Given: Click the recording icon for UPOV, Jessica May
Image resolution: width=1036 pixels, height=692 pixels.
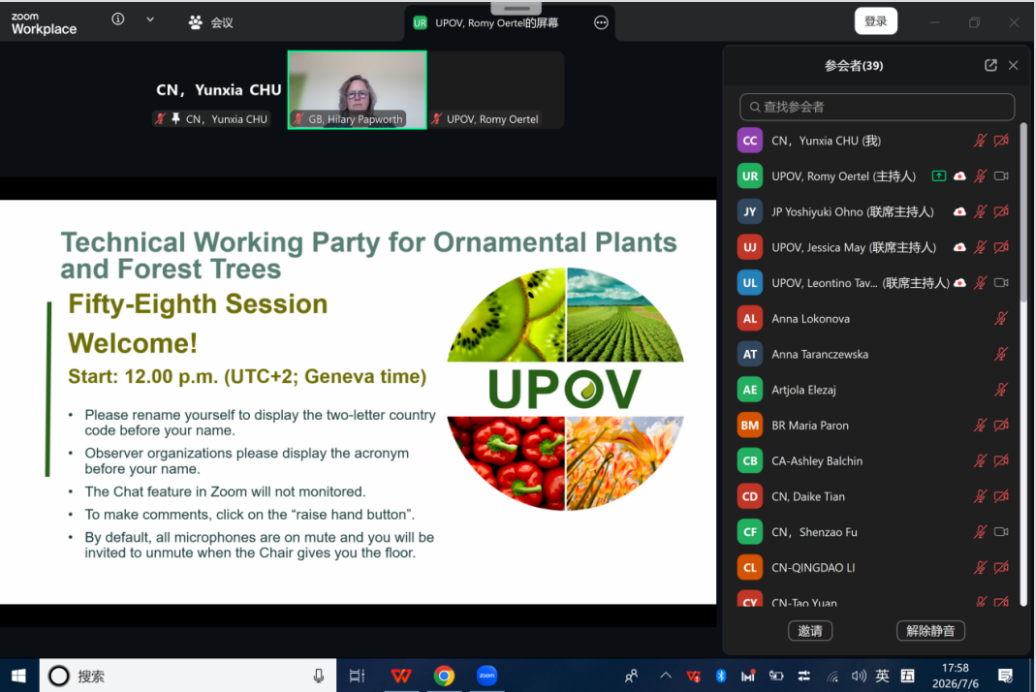Looking at the screenshot, I should [959, 247].
